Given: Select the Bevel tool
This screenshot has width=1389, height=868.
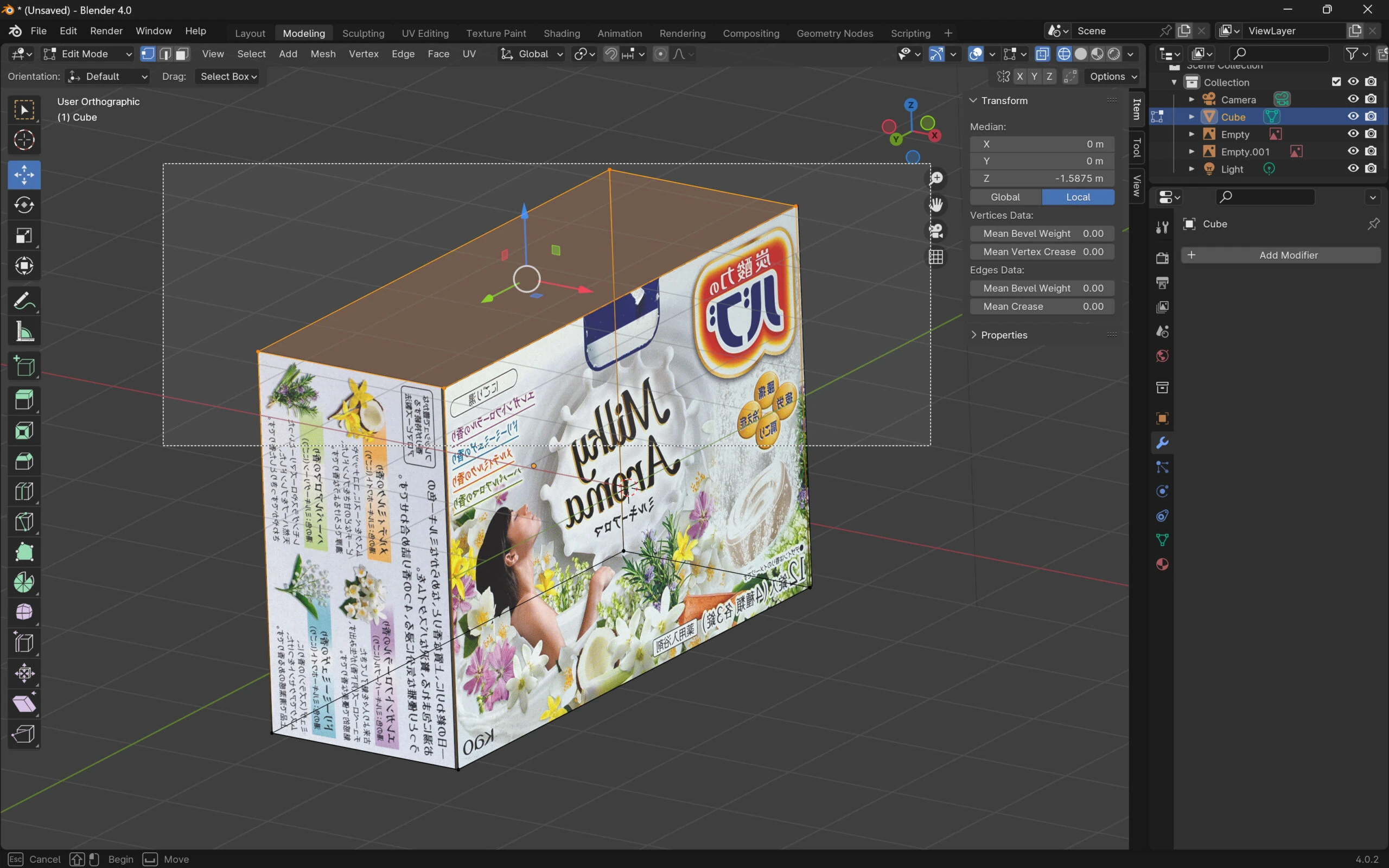Looking at the screenshot, I should point(24,461).
